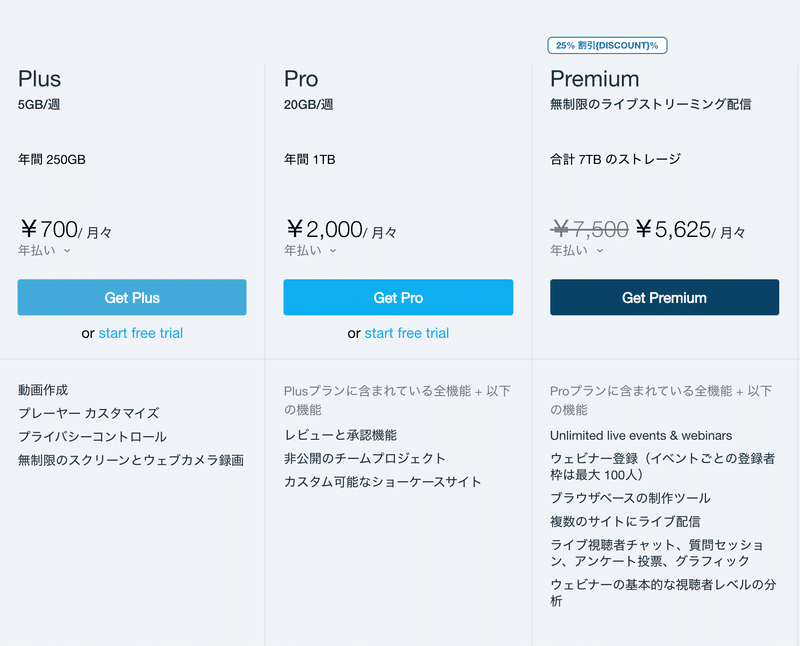
Task: Click the ¥5,625 discounted Premium price
Action: point(673,230)
